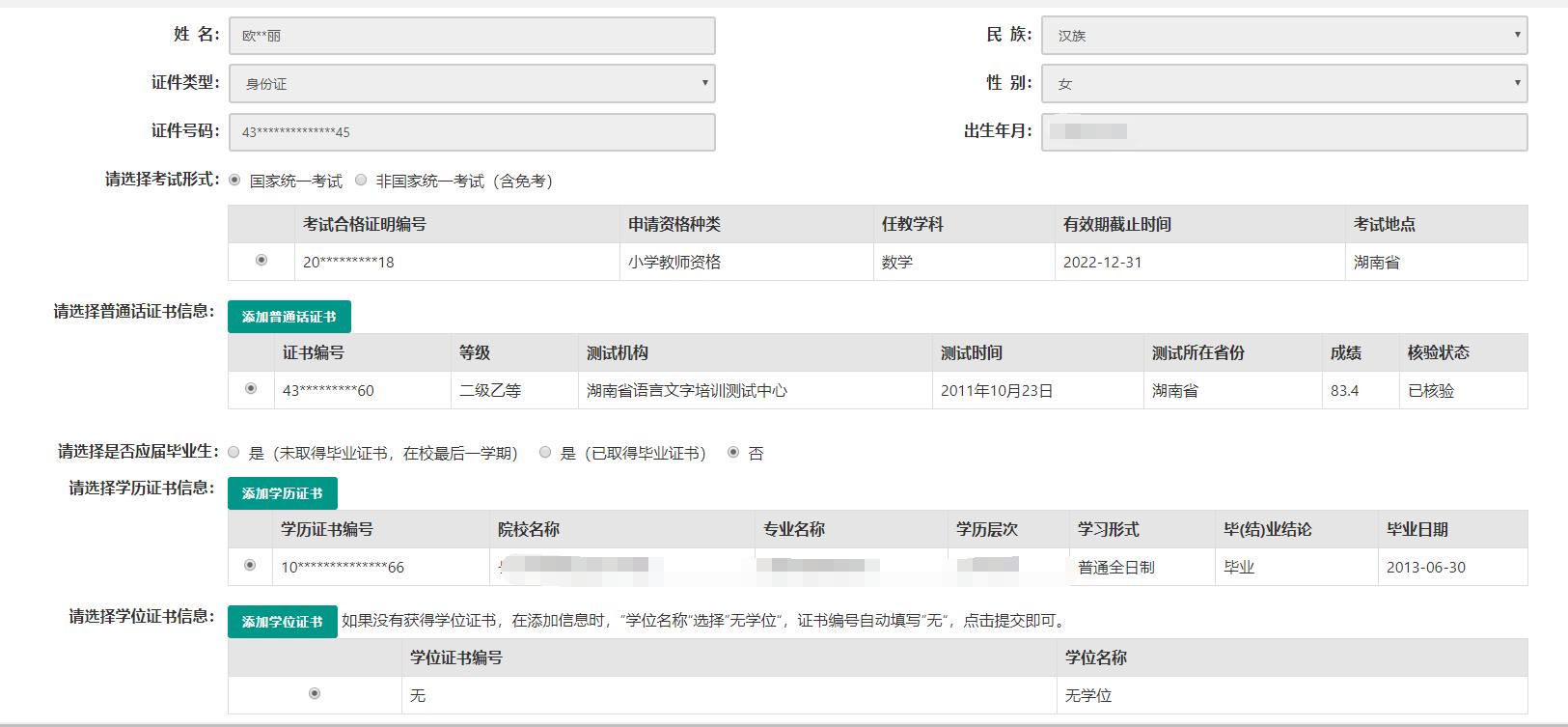Screen dimensions: 1568x727
Task: Click the 考试合格证明编号 column header
Action: pyautogui.click(x=365, y=224)
